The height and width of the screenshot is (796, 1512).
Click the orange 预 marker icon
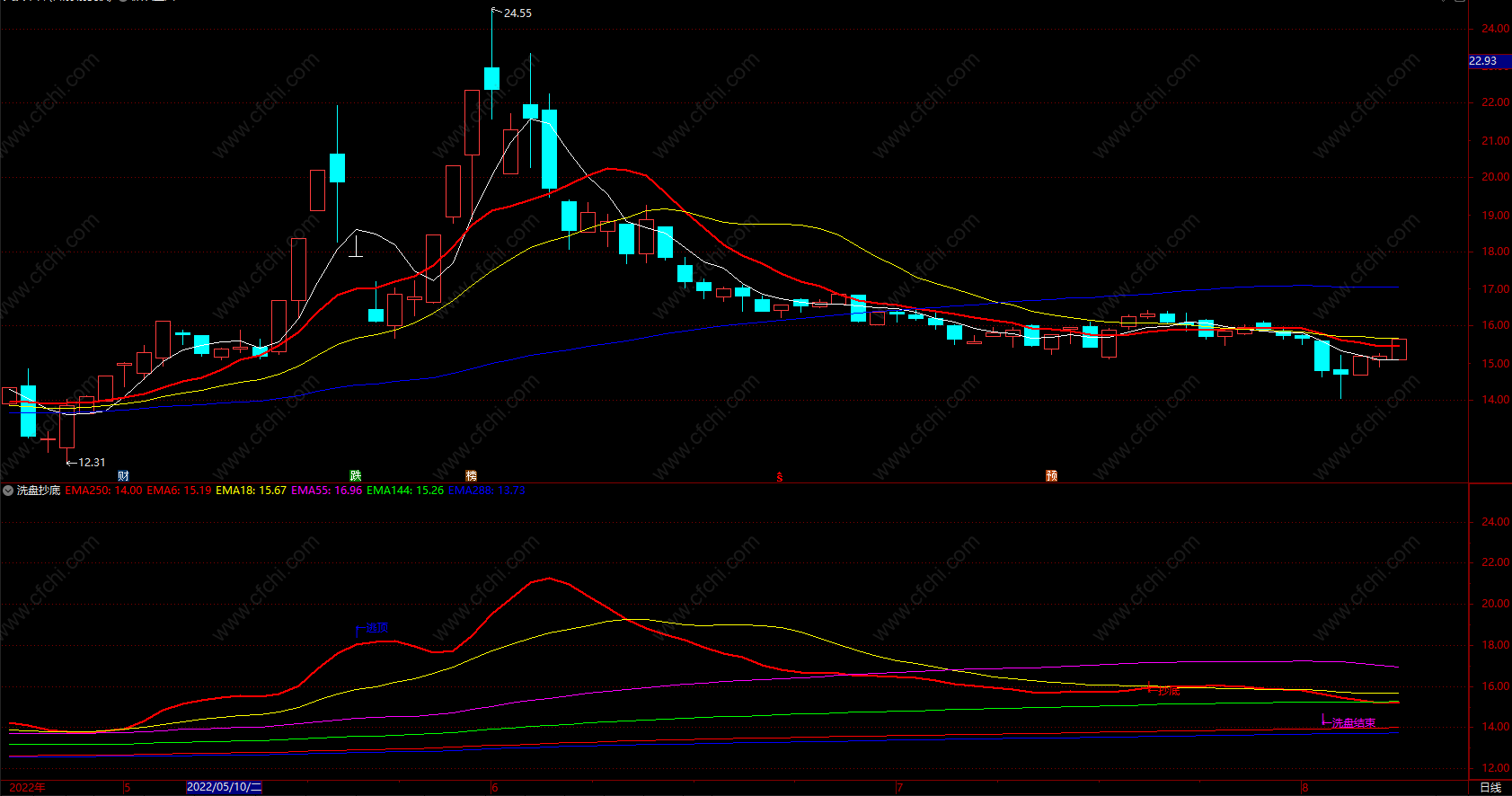coord(1051,476)
